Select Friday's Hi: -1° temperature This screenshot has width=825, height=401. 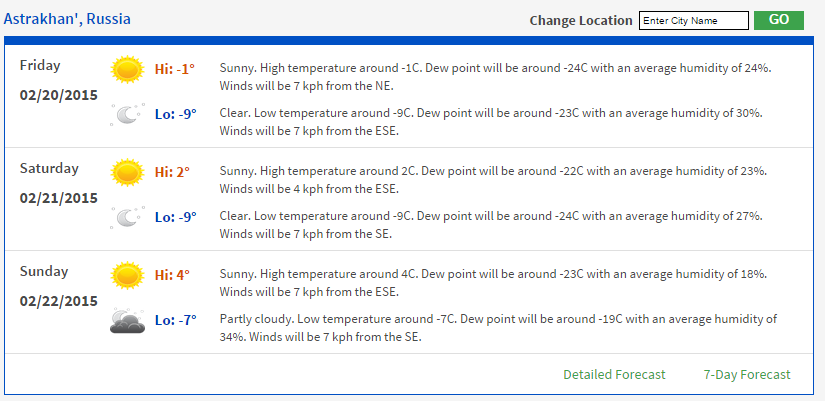coord(175,69)
